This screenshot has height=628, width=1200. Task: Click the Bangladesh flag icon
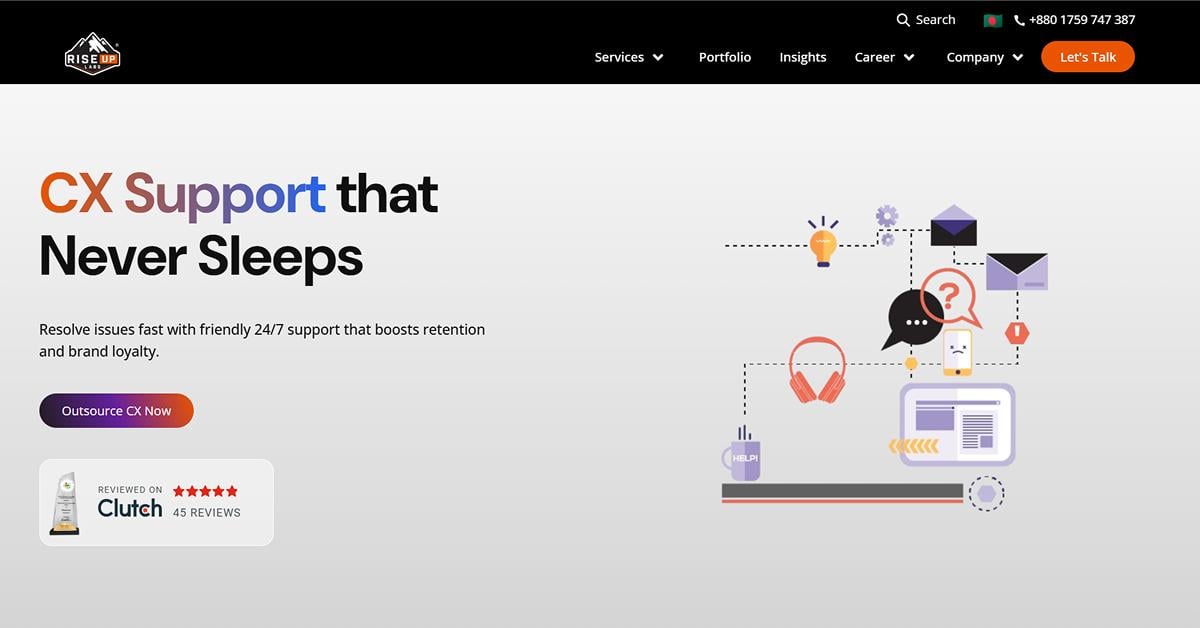point(993,20)
